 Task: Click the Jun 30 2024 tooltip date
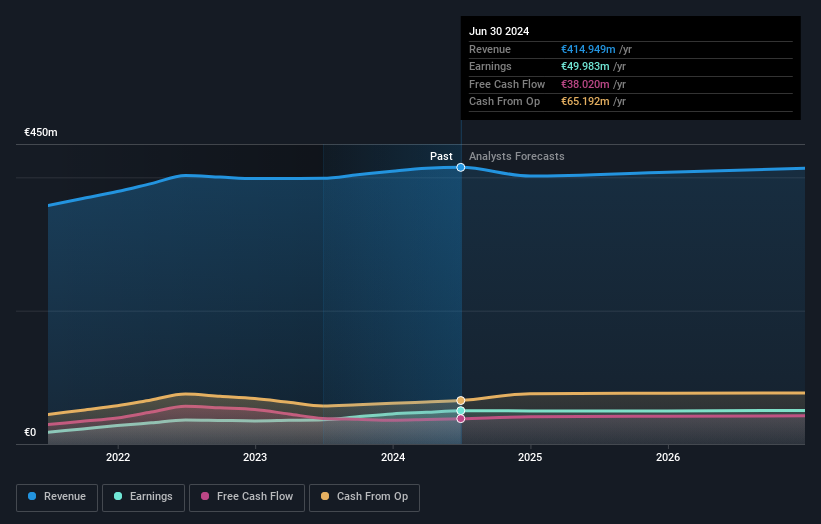tap(499, 31)
